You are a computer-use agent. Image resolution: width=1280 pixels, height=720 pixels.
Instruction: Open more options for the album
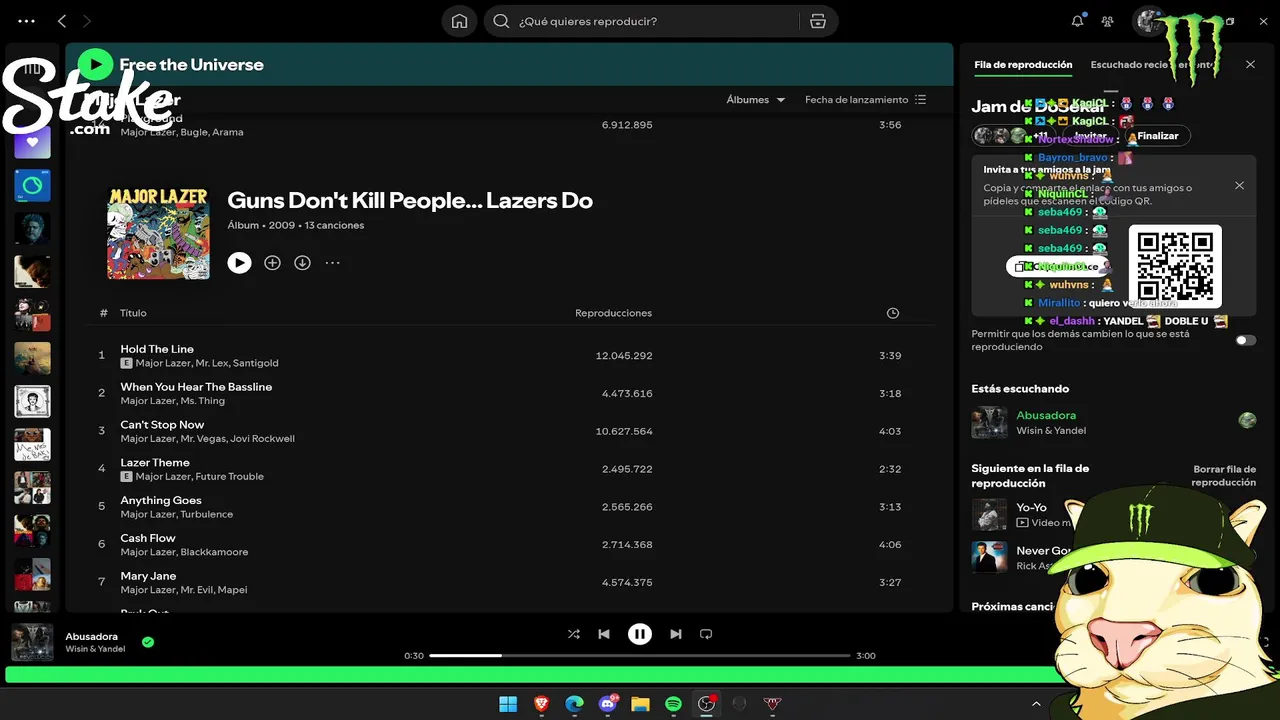(332, 263)
